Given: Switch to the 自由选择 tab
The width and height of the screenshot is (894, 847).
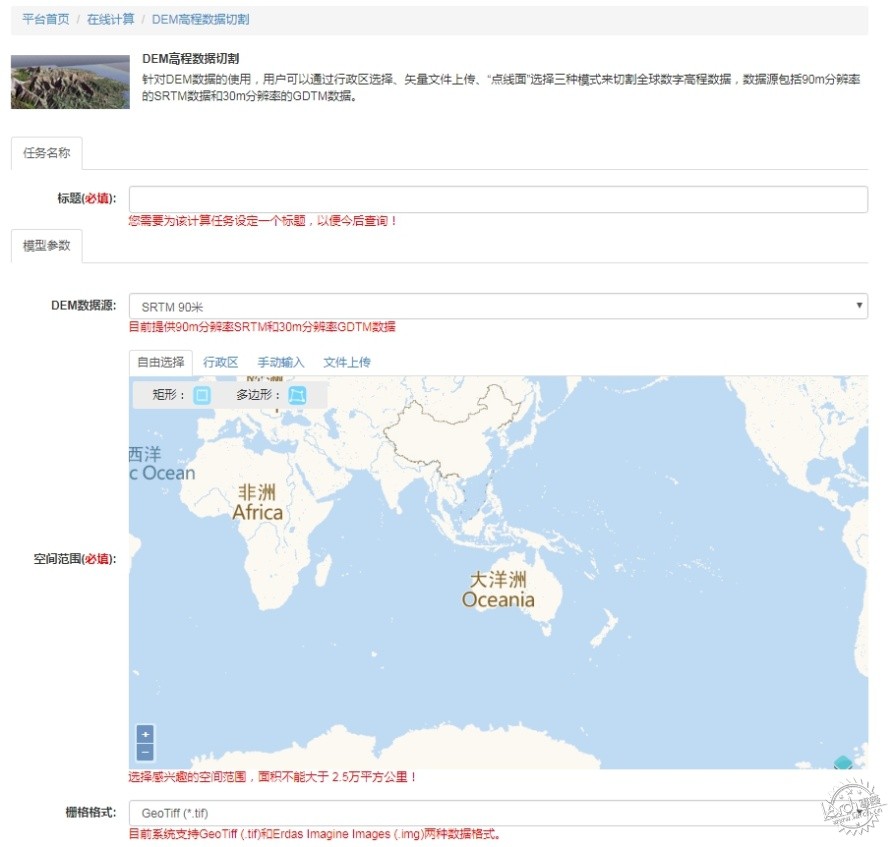Looking at the screenshot, I should point(161,363).
